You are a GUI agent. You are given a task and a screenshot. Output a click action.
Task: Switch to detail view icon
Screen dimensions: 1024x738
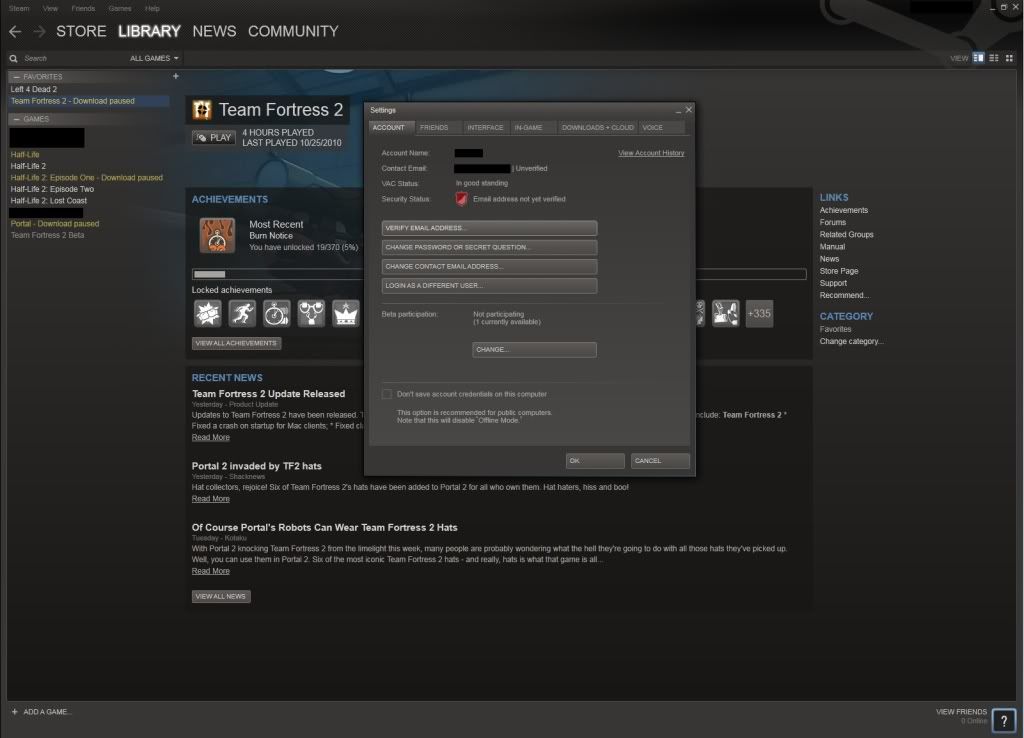[978, 58]
